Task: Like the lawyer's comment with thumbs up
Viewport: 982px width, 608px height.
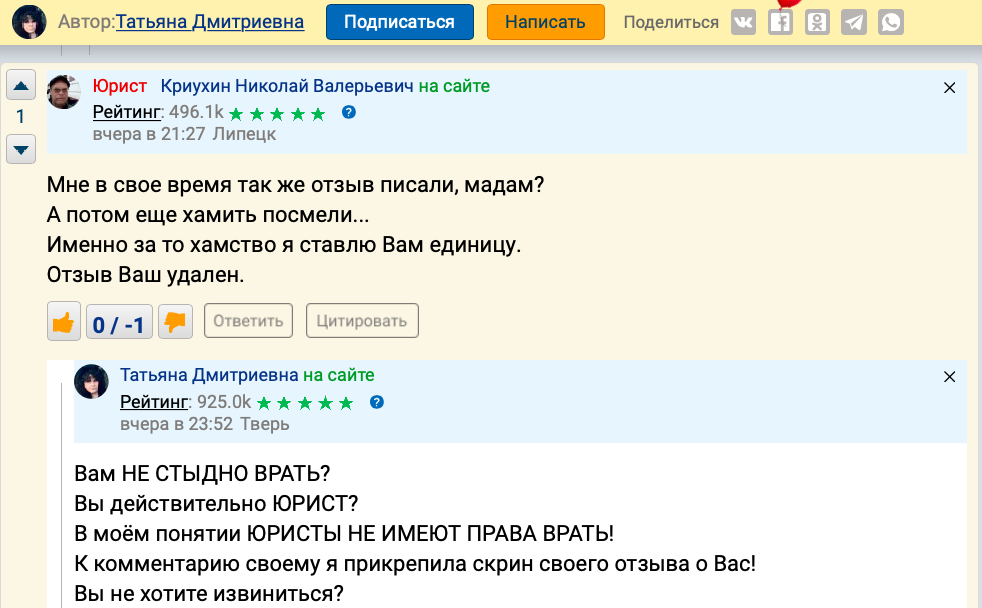Action: 64,322
